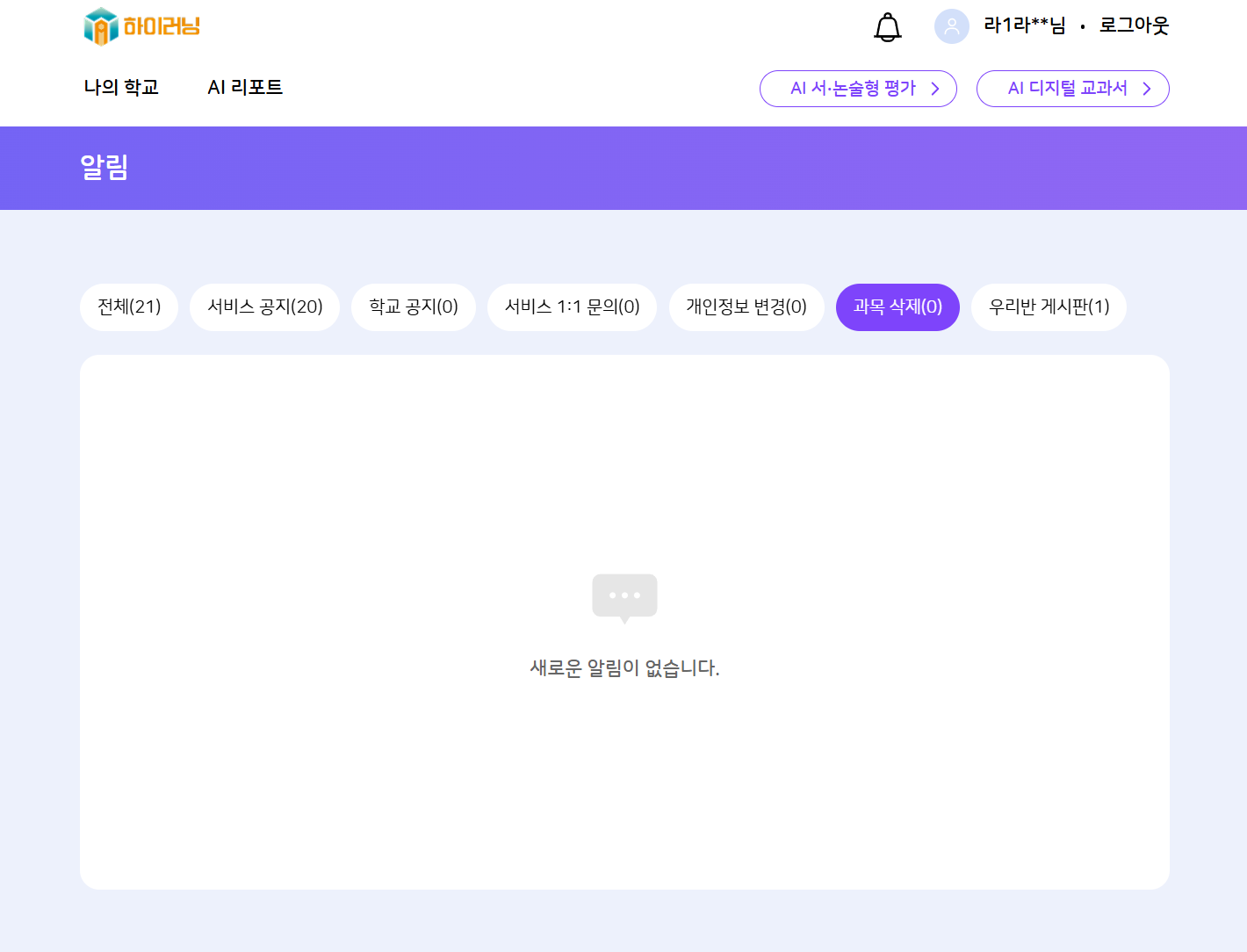Show the 학교 공지(0) notifications
The width and height of the screenshot is (1247, 952).
(x=413, y=307)
